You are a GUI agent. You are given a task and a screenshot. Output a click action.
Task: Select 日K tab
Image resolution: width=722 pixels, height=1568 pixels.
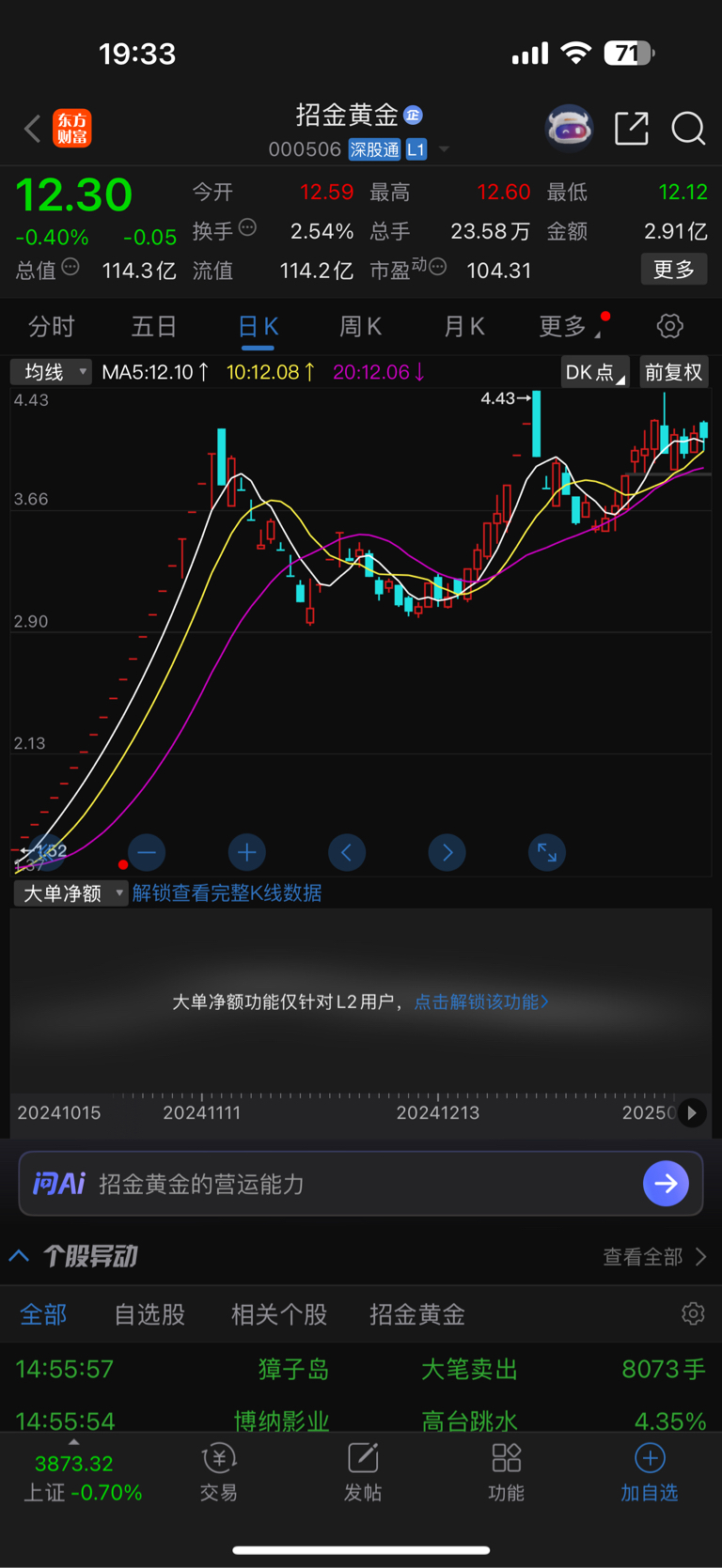tap(258, 326)
